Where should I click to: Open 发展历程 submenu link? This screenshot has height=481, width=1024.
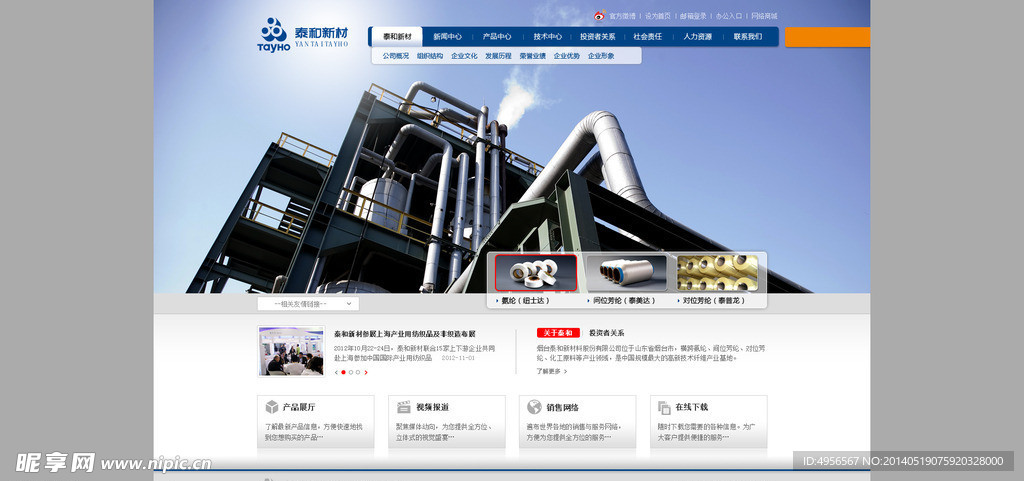point(498,56)
